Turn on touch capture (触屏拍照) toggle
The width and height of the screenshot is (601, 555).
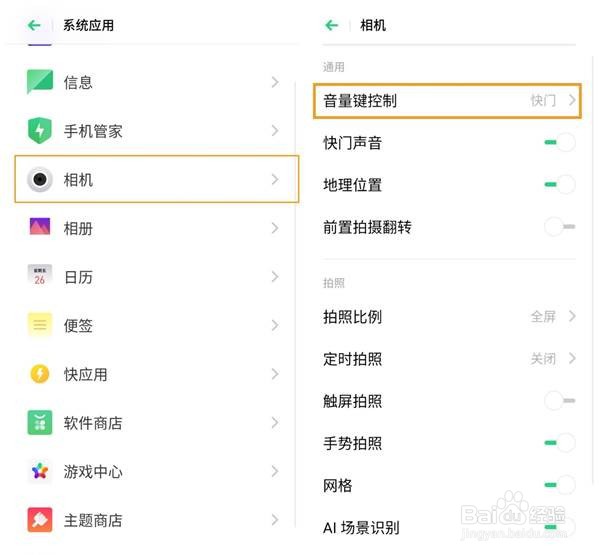[x=559, y=401]
